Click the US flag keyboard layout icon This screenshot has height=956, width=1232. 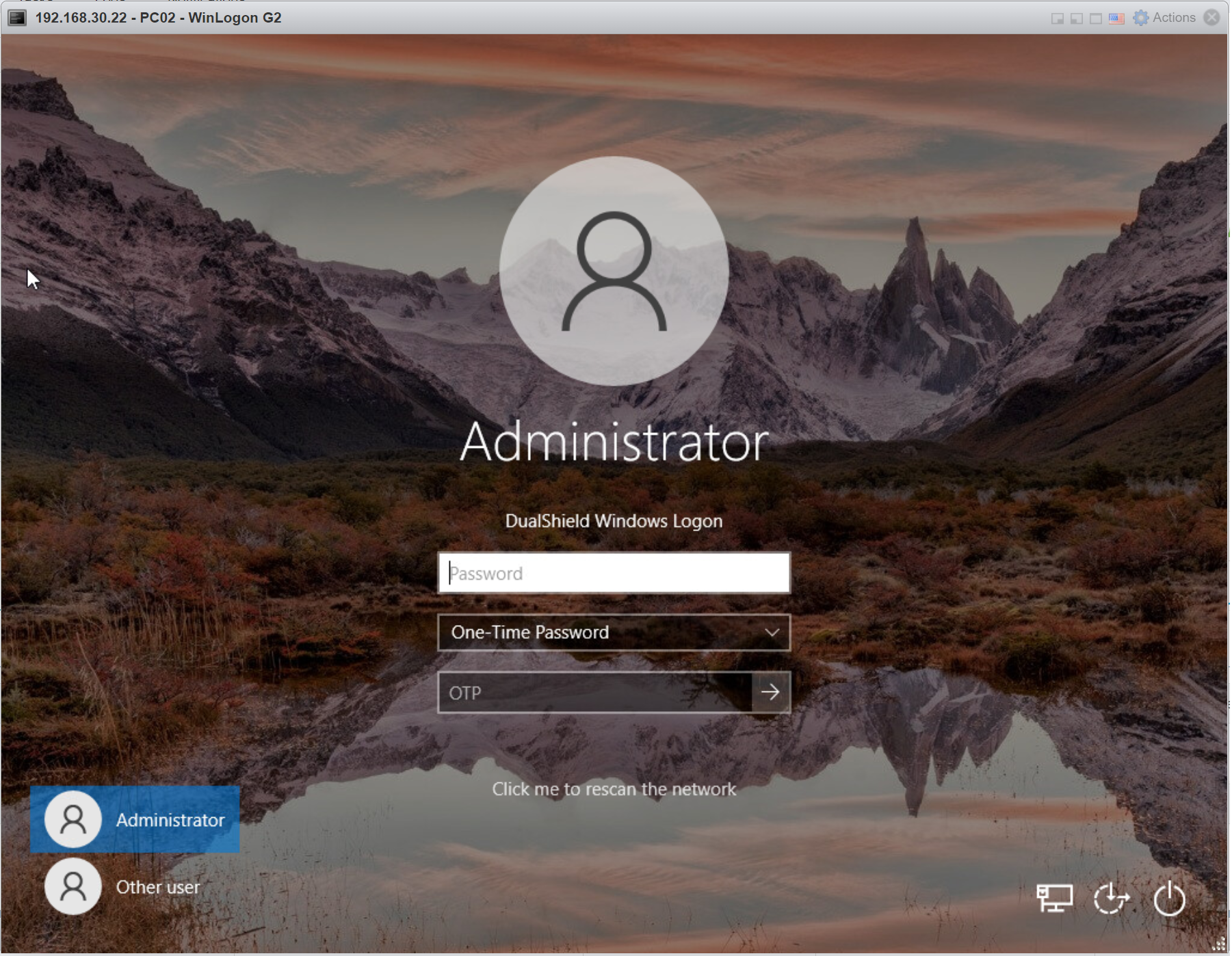(x=1116, y=18)
